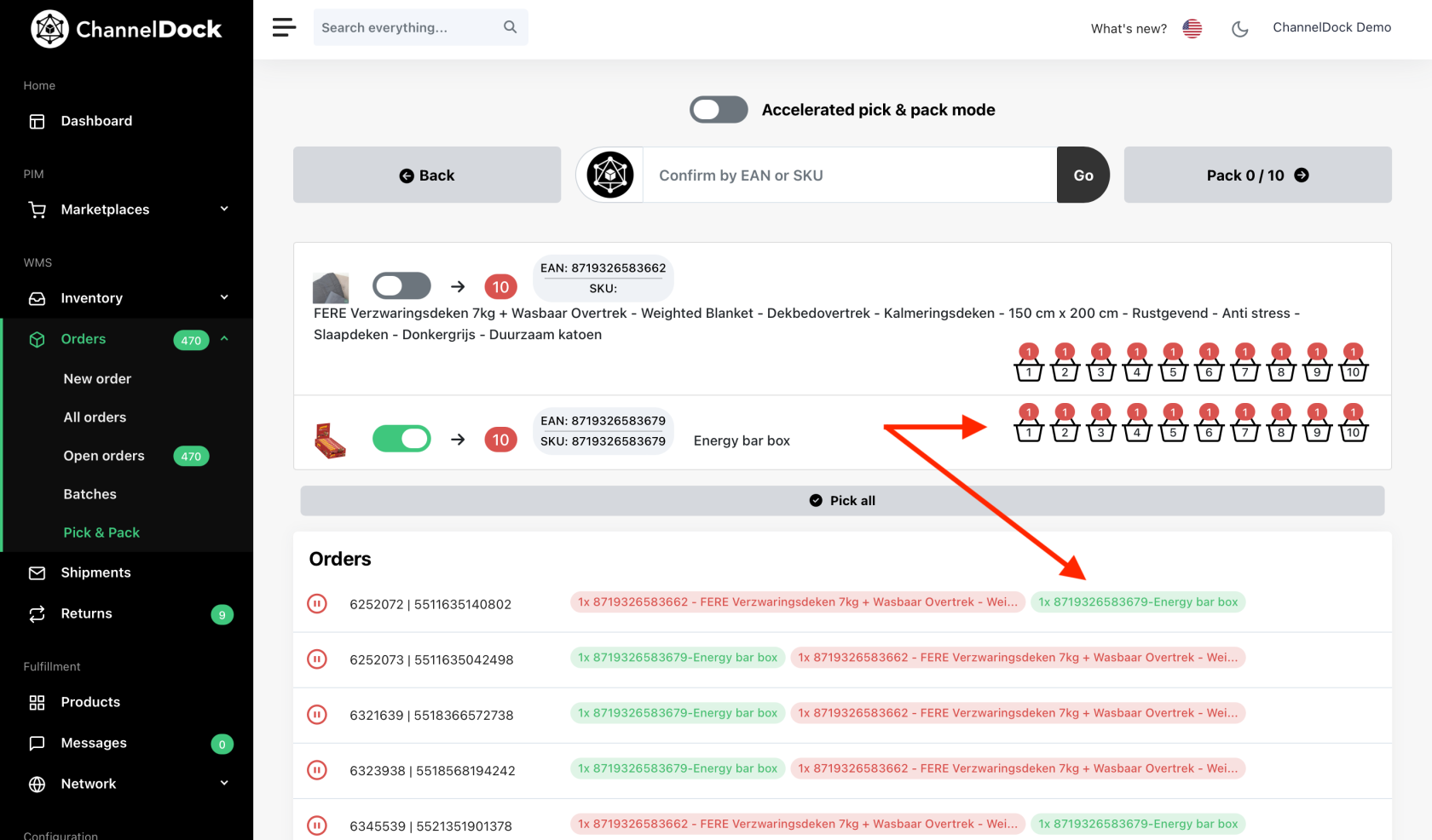1432x840 pixels.
Task: Toggle picked switch for FERE Verzwaringsdeken product
Action: click(x=401, y=285)
